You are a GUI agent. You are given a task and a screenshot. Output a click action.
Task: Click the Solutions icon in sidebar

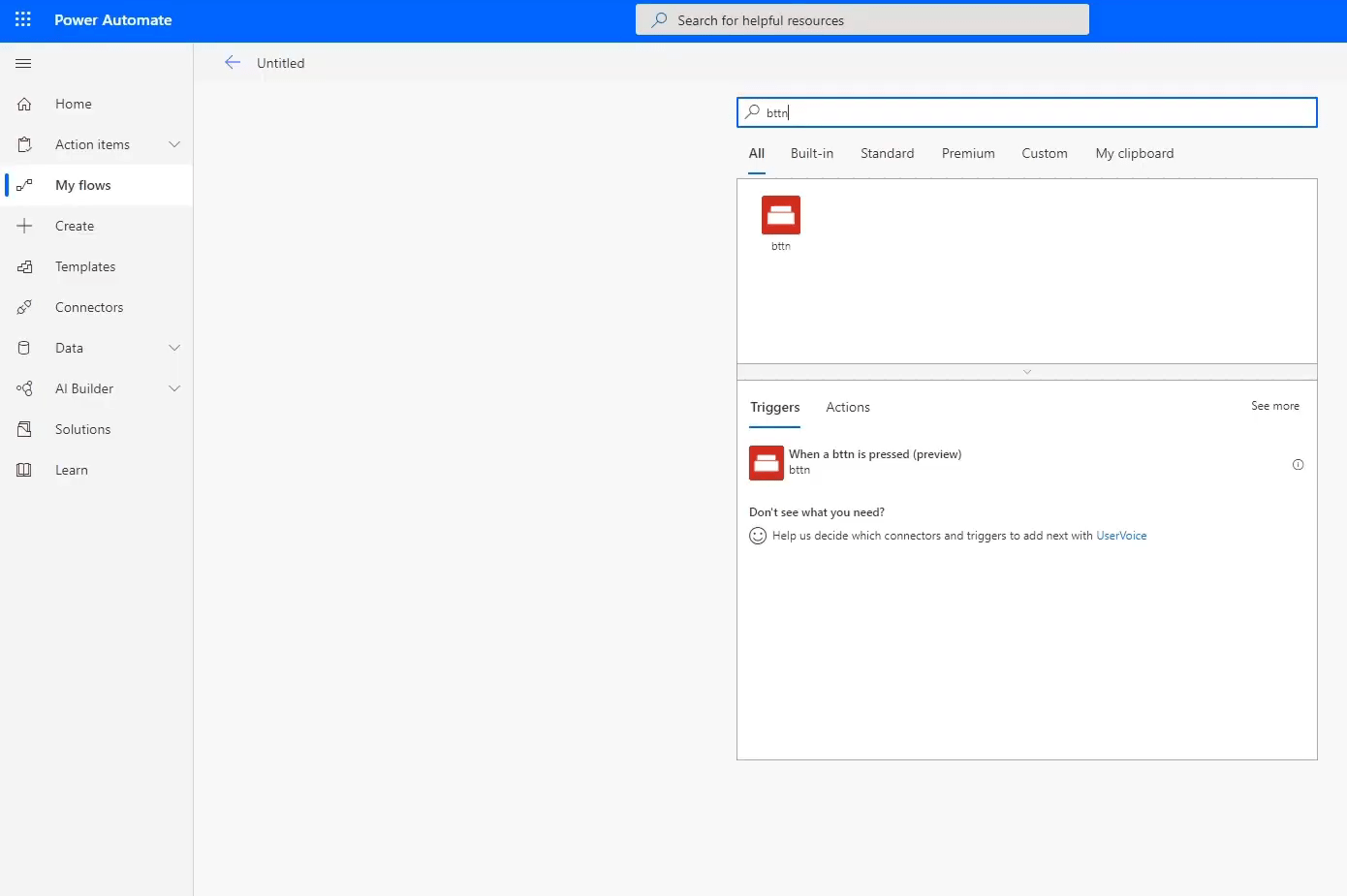24,429
